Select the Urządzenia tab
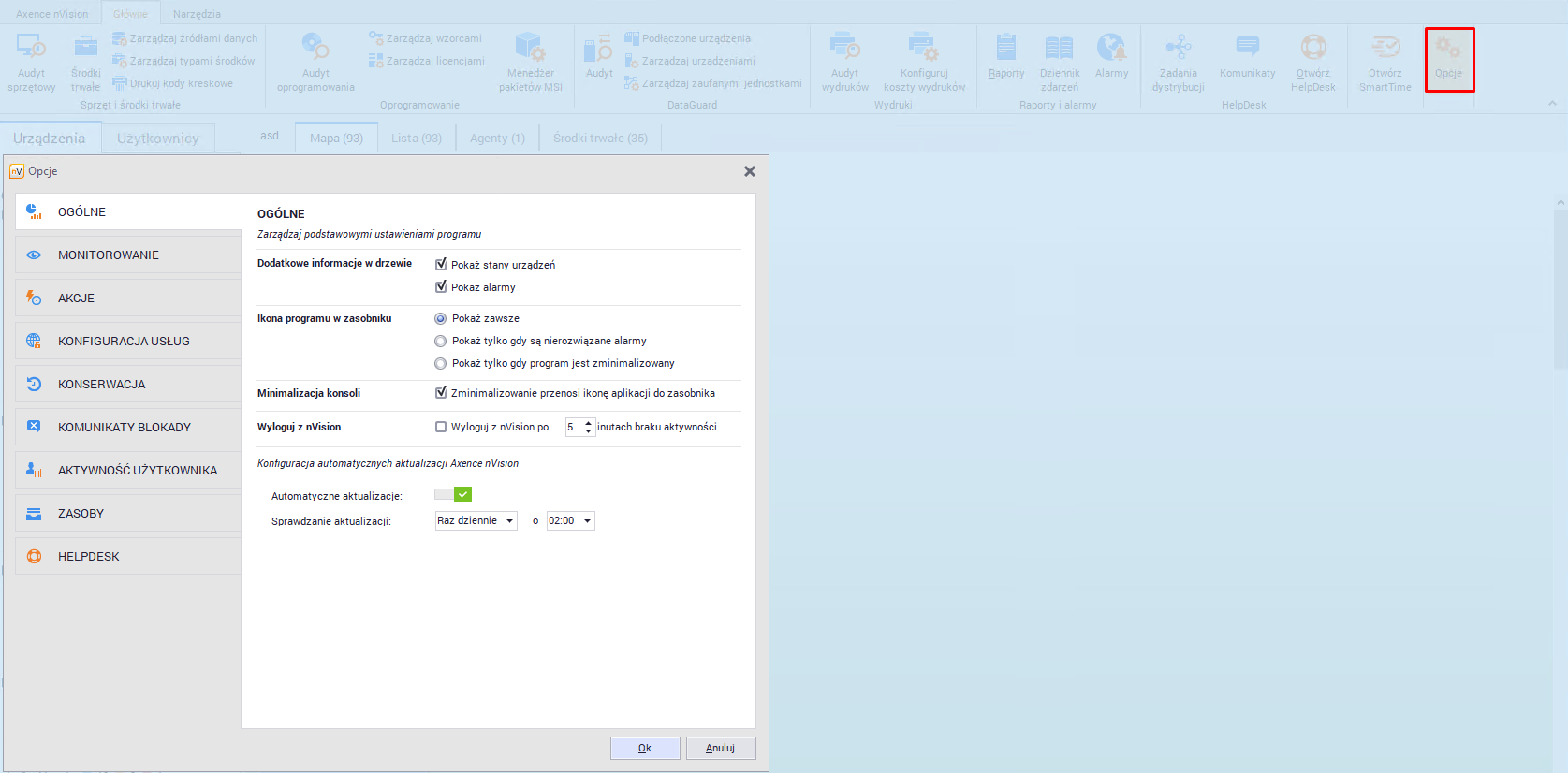 [50, 139]
